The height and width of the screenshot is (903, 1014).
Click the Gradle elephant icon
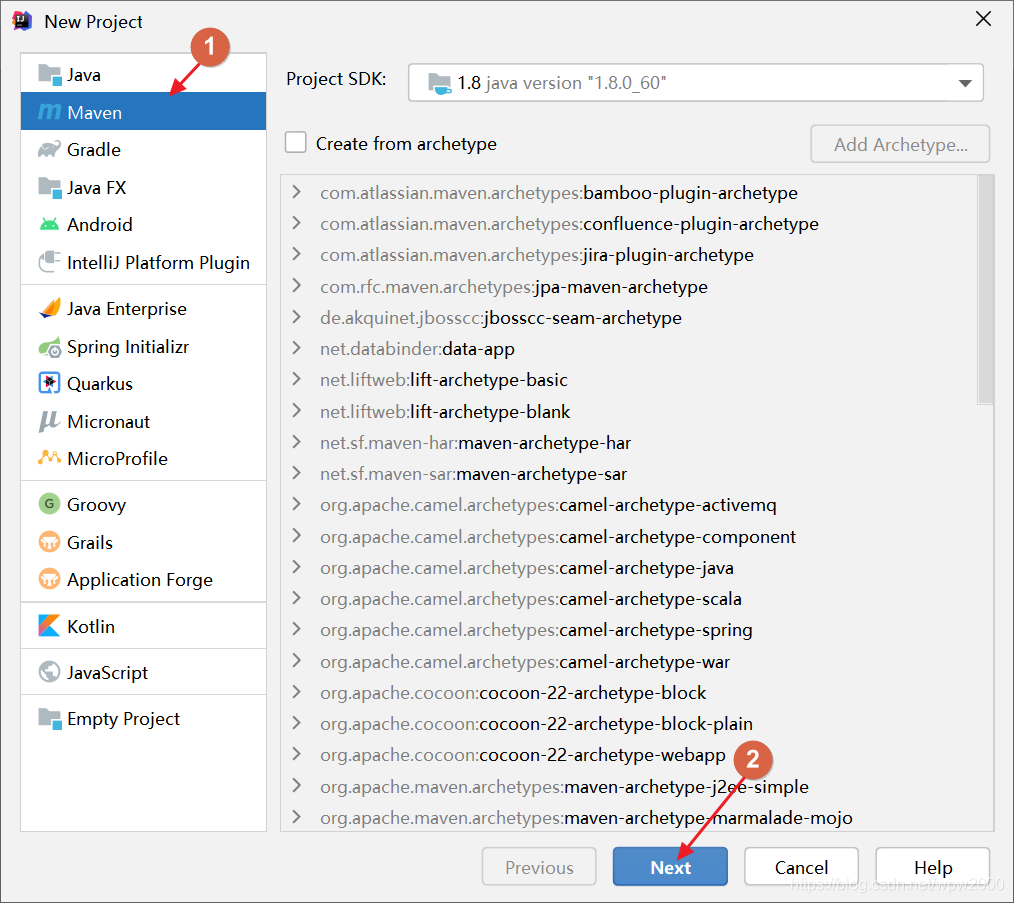click(50, 149)
